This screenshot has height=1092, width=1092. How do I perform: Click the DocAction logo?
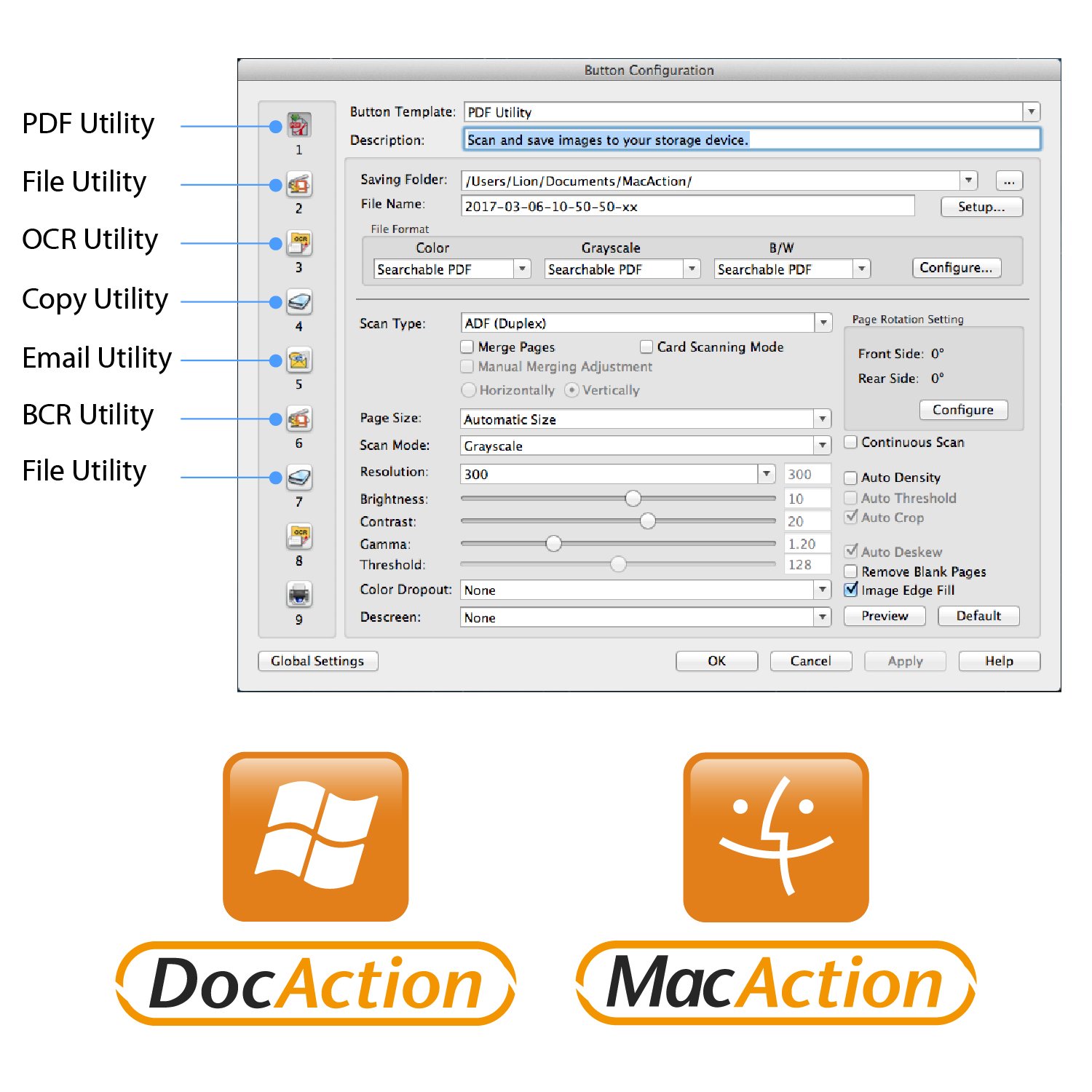point(315,984)
